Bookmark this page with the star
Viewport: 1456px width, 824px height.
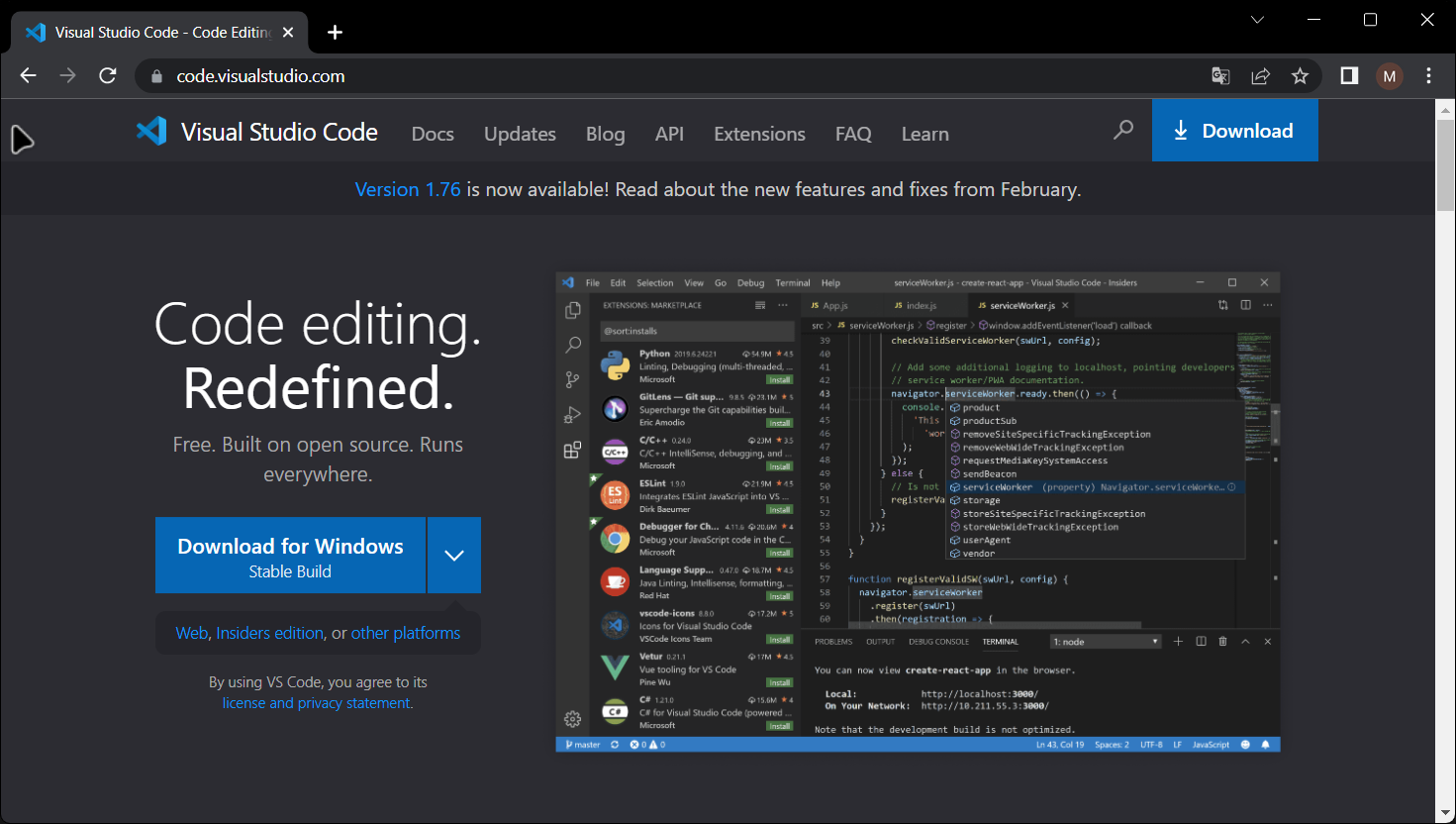(x=1300, y=76)
